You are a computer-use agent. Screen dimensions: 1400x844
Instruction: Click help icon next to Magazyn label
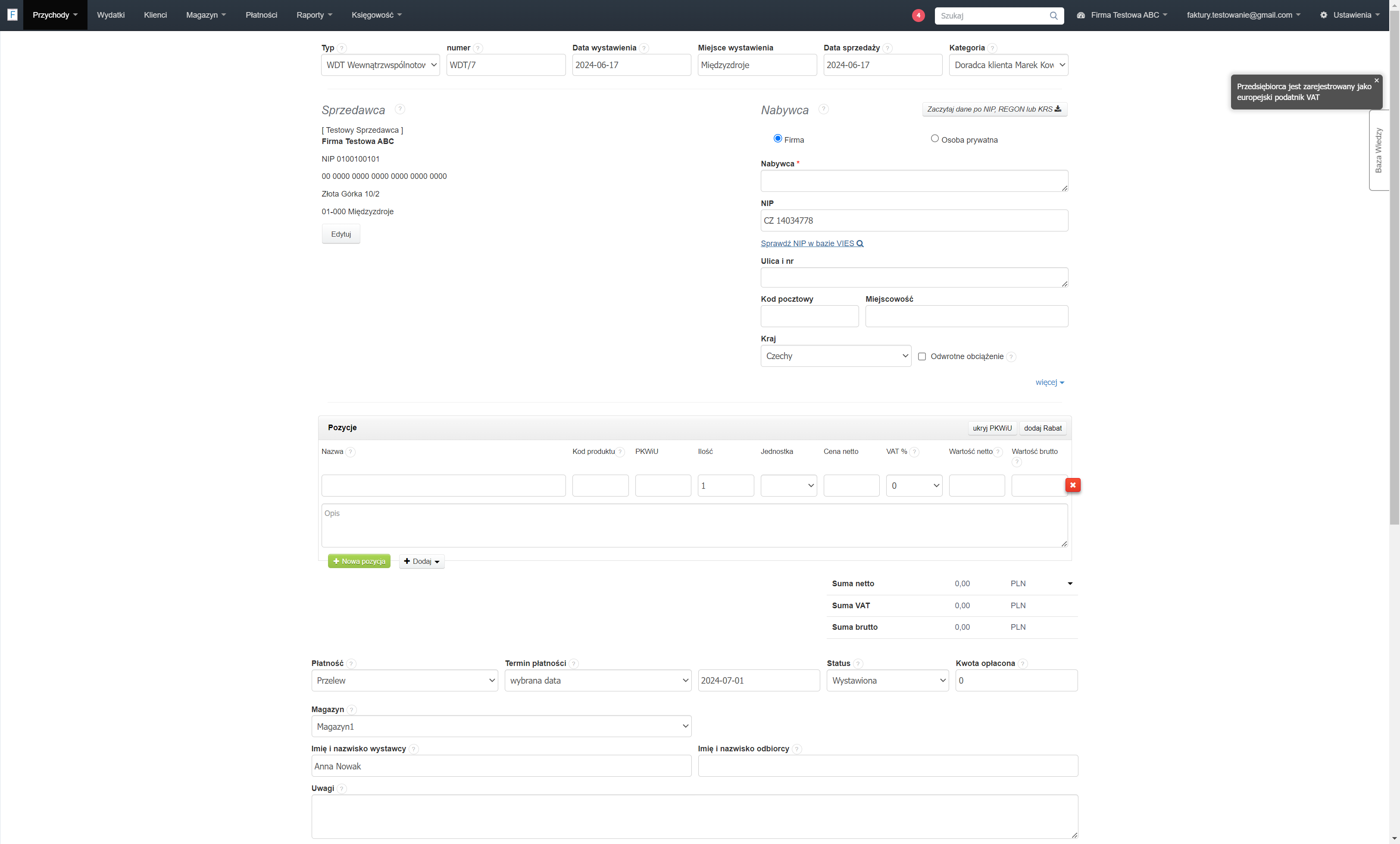point(352,710)
